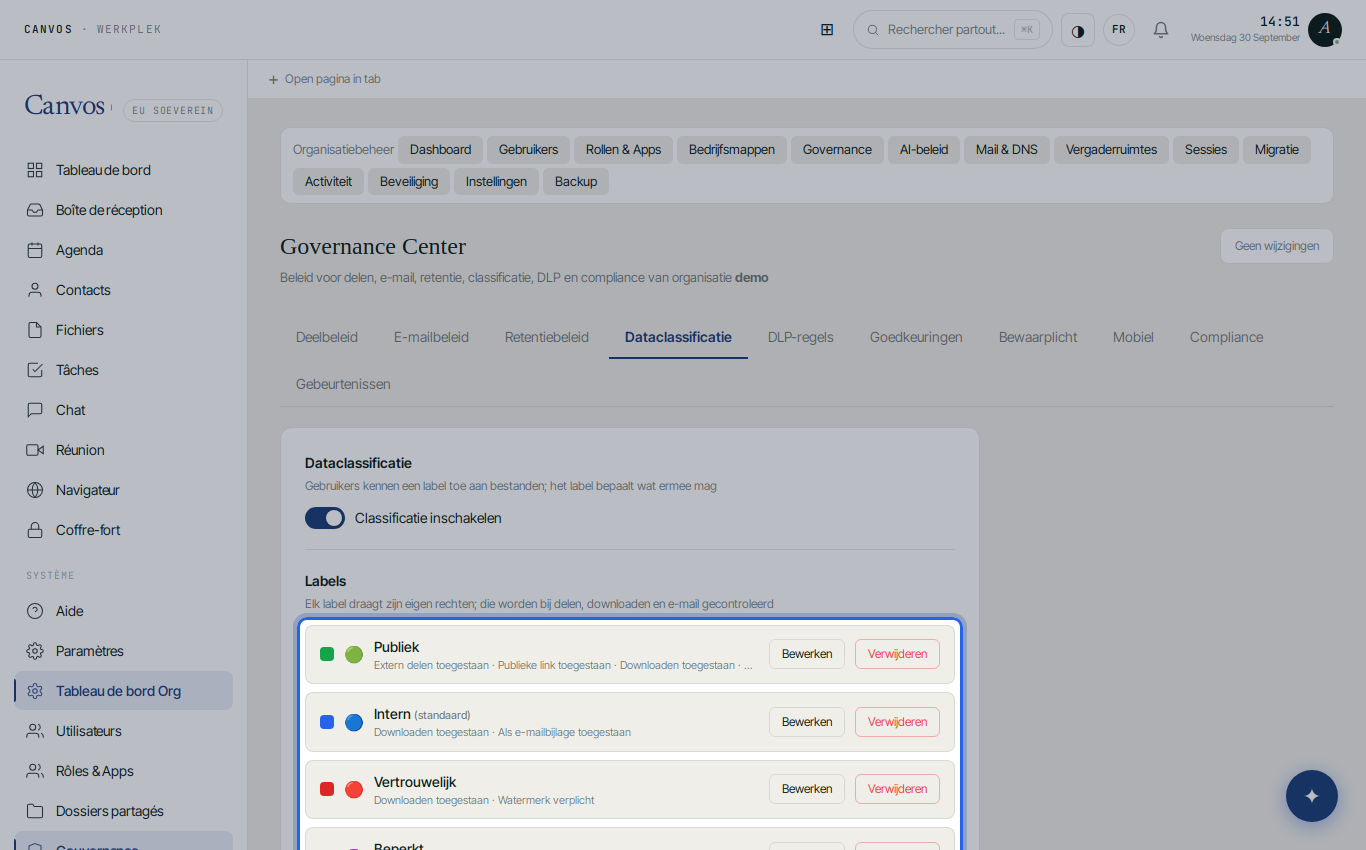Open the notifications bell
Viewport: 1366px width, 850px height.
pos(1161,30)
